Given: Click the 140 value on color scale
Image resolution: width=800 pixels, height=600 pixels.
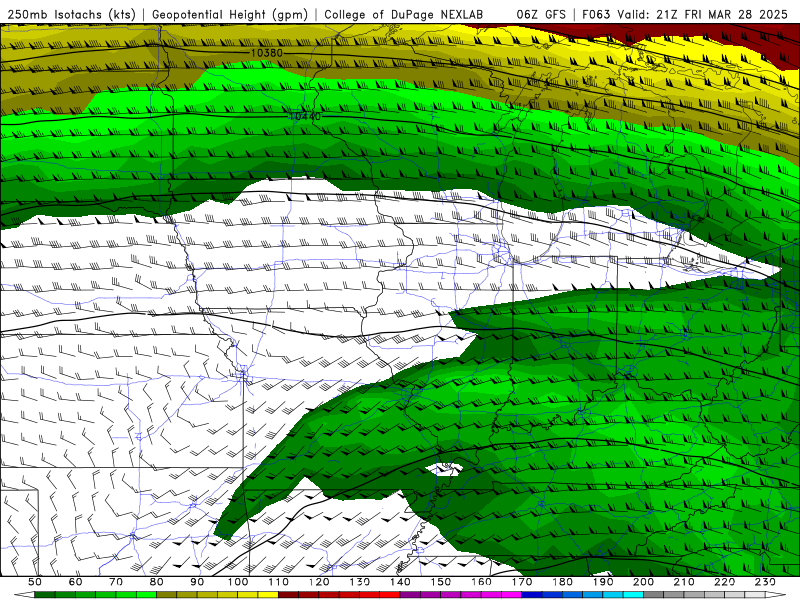Looking at the screenshot, I should (x=400, y=582).
